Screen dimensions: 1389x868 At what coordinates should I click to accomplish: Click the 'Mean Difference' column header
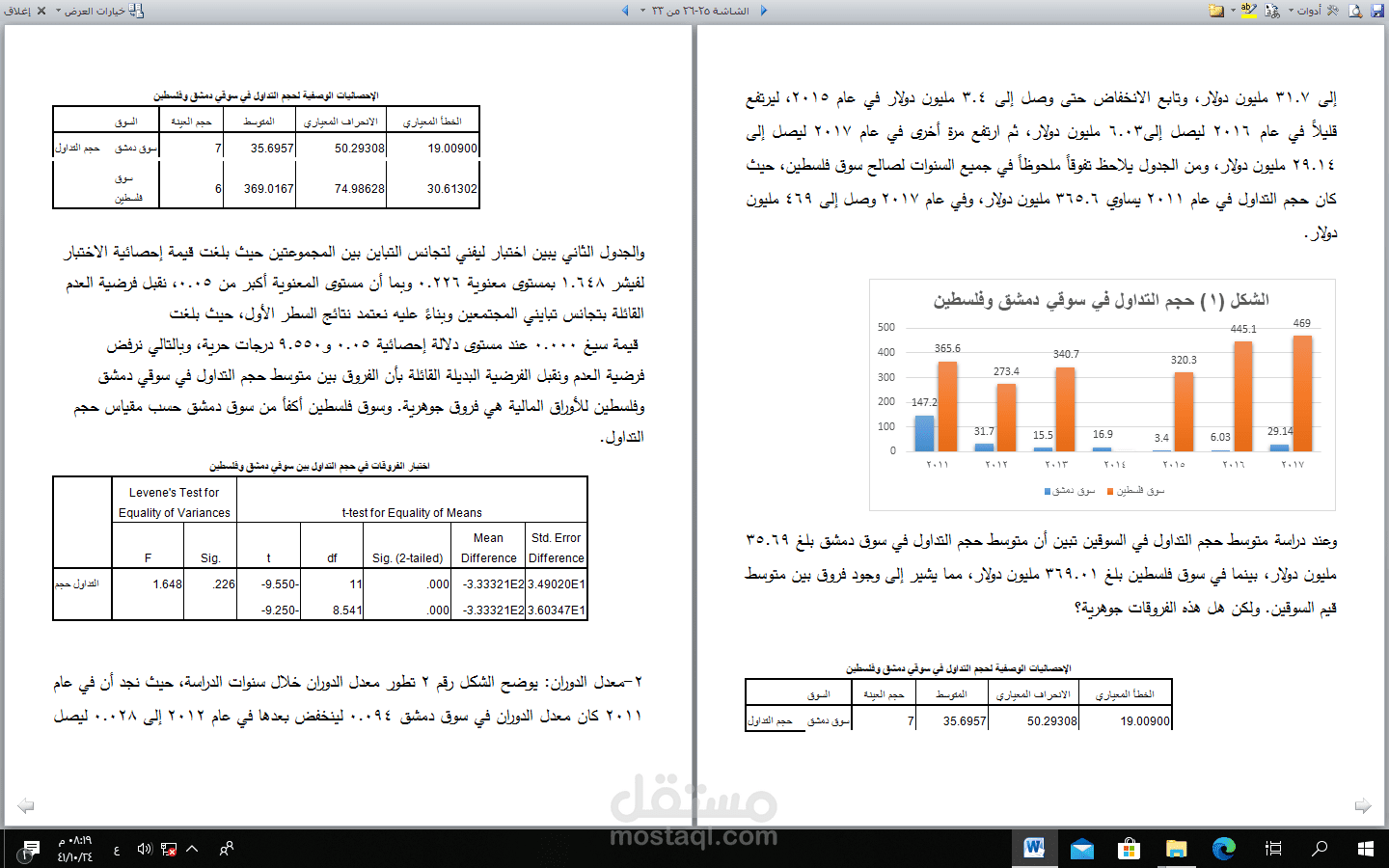click(x=489, y=548)
